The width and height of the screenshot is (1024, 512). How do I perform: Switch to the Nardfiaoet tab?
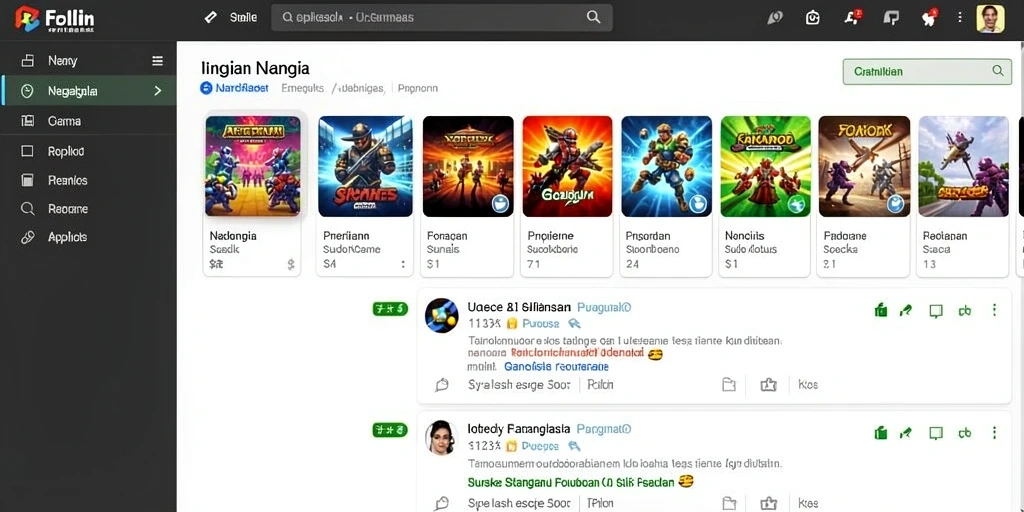coord(234,88)
